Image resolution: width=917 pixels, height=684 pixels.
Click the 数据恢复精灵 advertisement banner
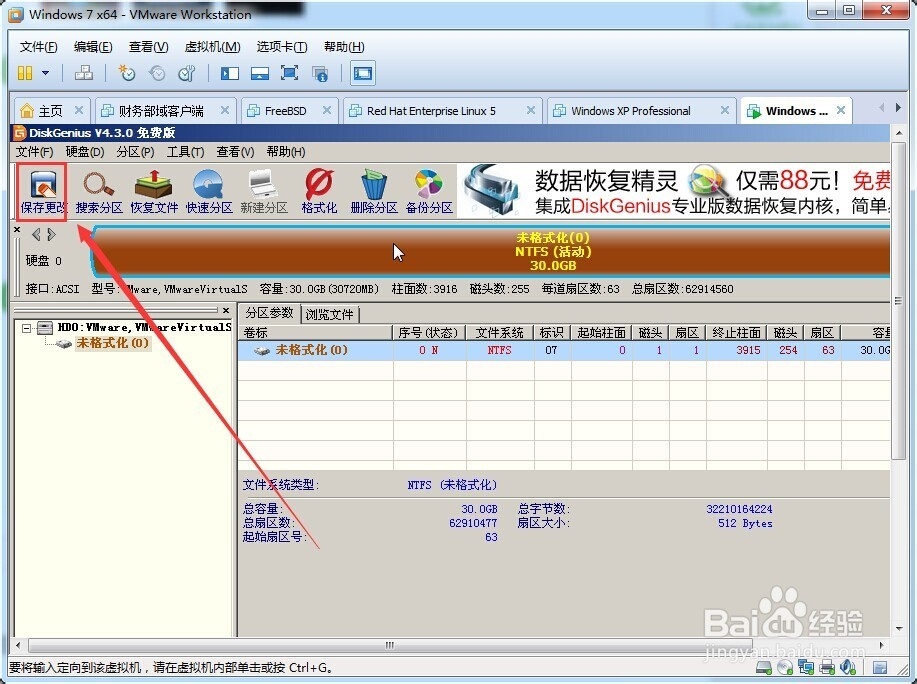(674, 191)
